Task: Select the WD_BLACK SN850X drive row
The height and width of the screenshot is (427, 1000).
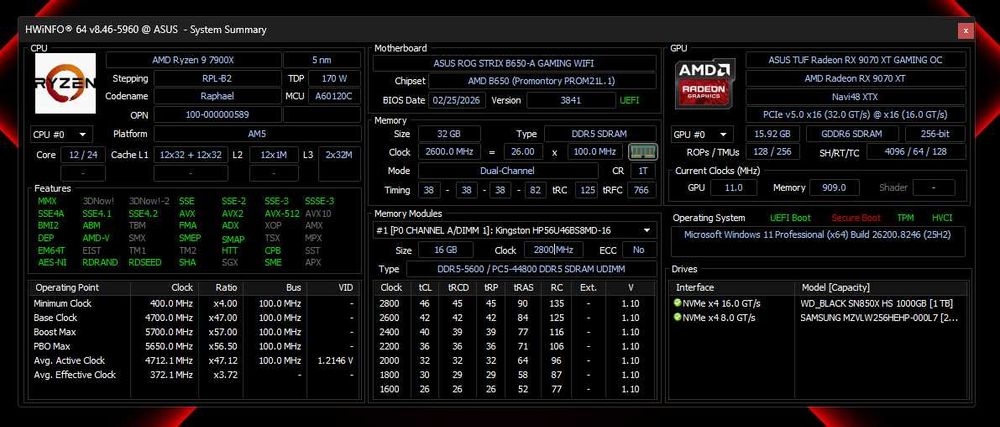Action: [x=819, y=303]
